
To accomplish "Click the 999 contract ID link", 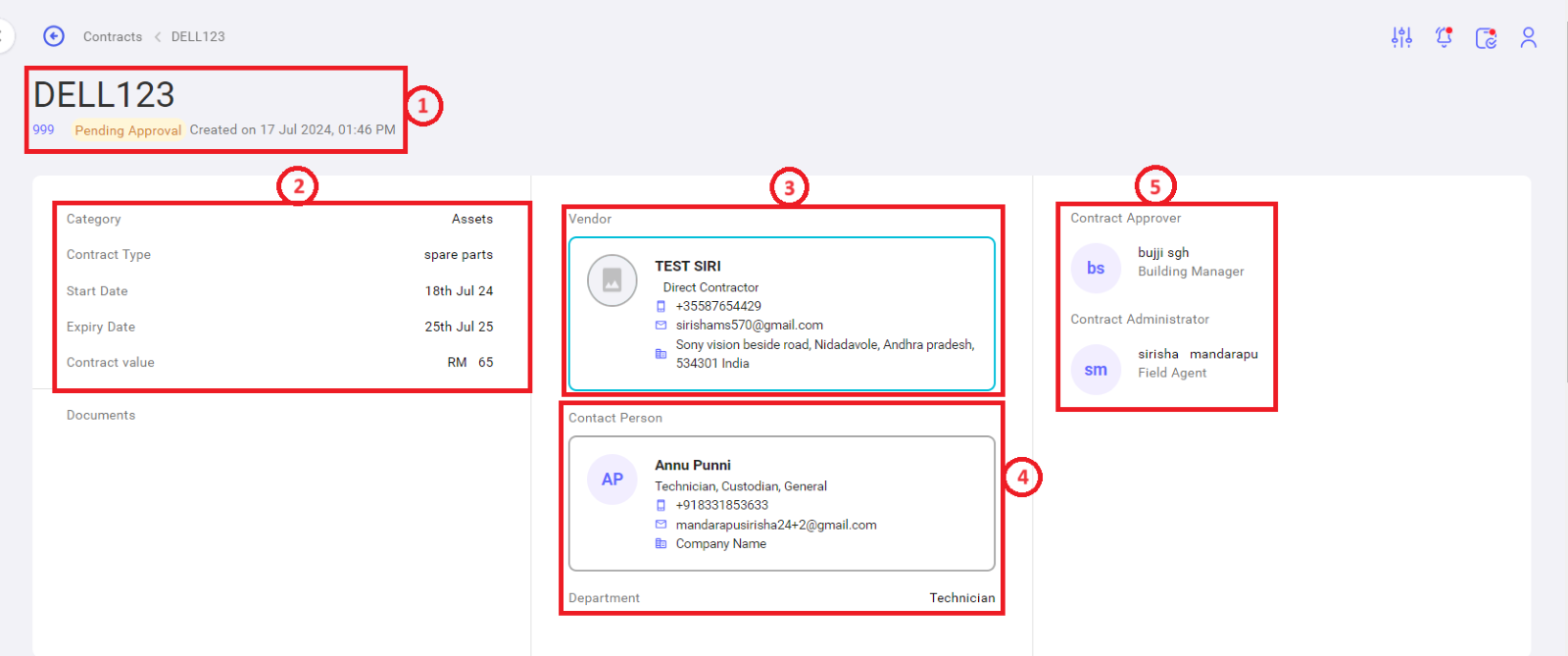I will pos(43,129).
